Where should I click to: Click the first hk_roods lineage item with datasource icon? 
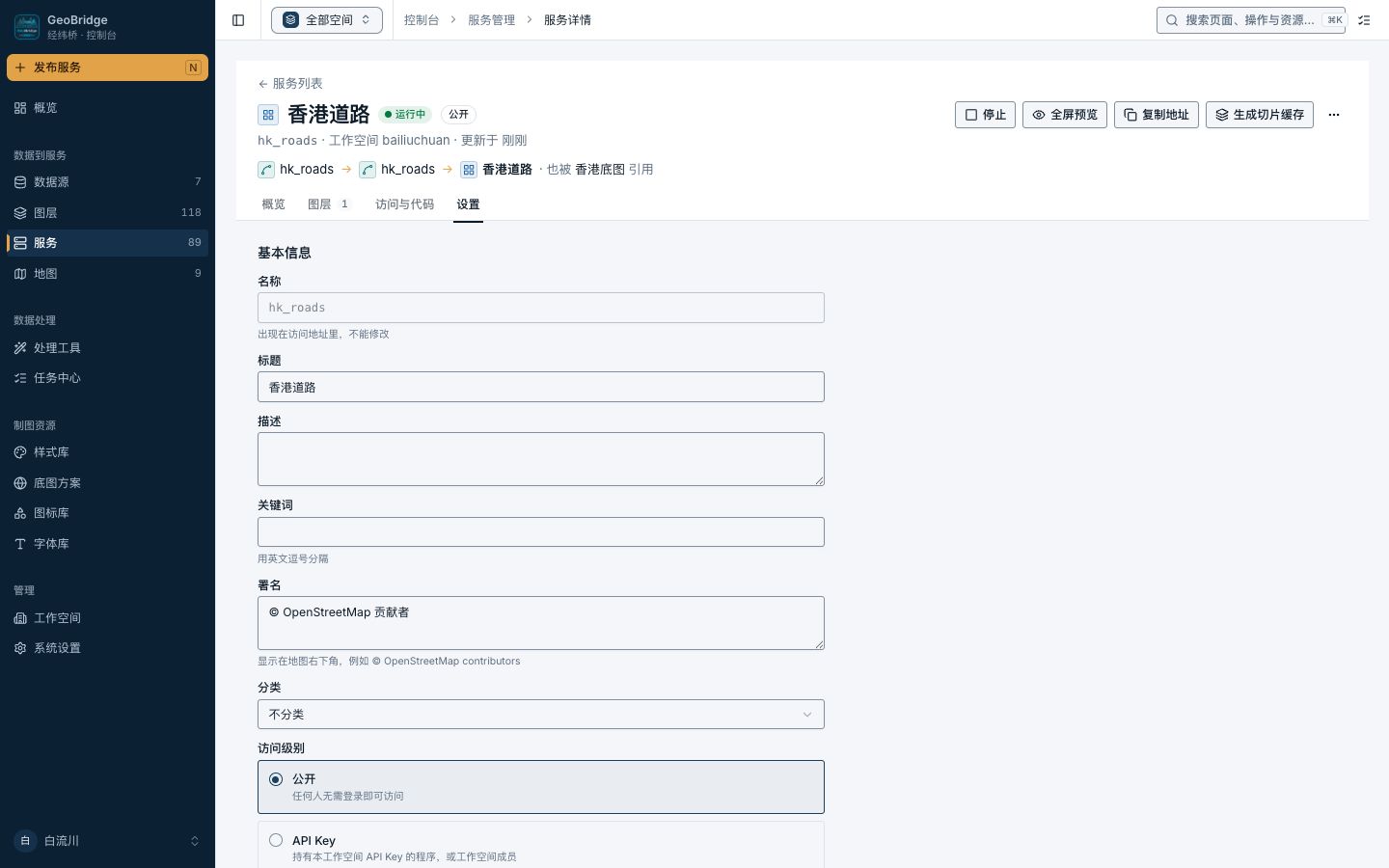[x=296, y=170]
